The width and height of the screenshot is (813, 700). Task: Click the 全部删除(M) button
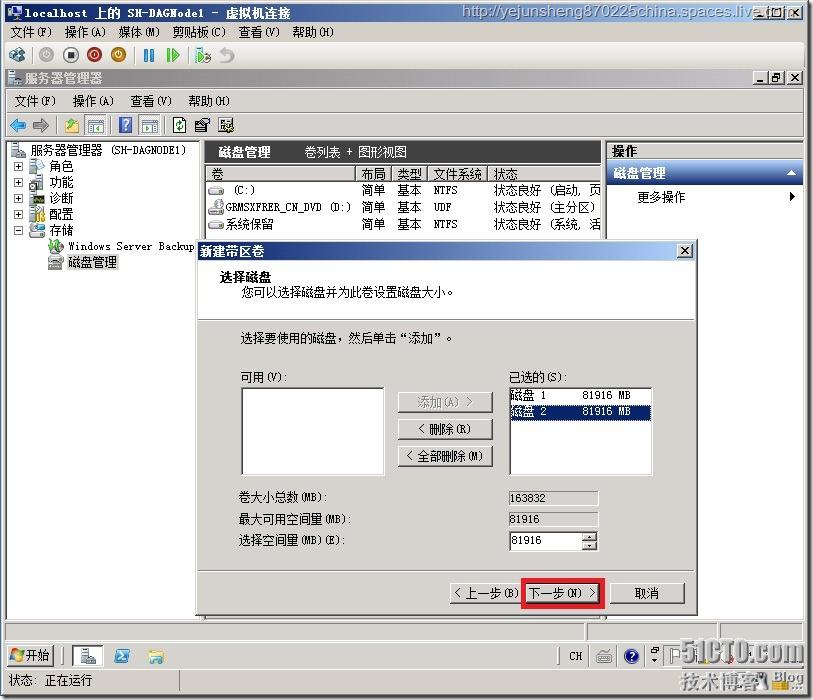tap(443, 459)
